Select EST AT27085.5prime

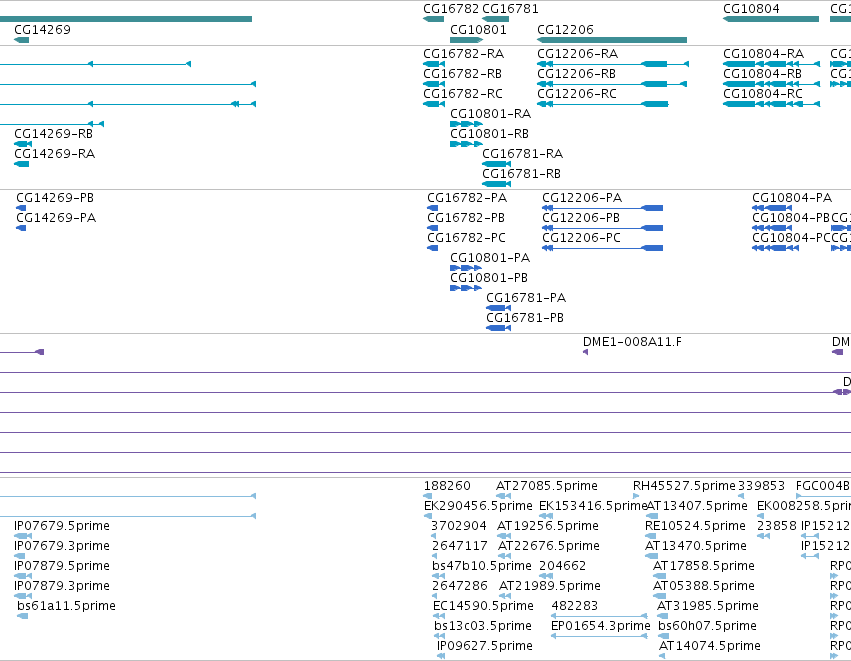tap(547, 486)
